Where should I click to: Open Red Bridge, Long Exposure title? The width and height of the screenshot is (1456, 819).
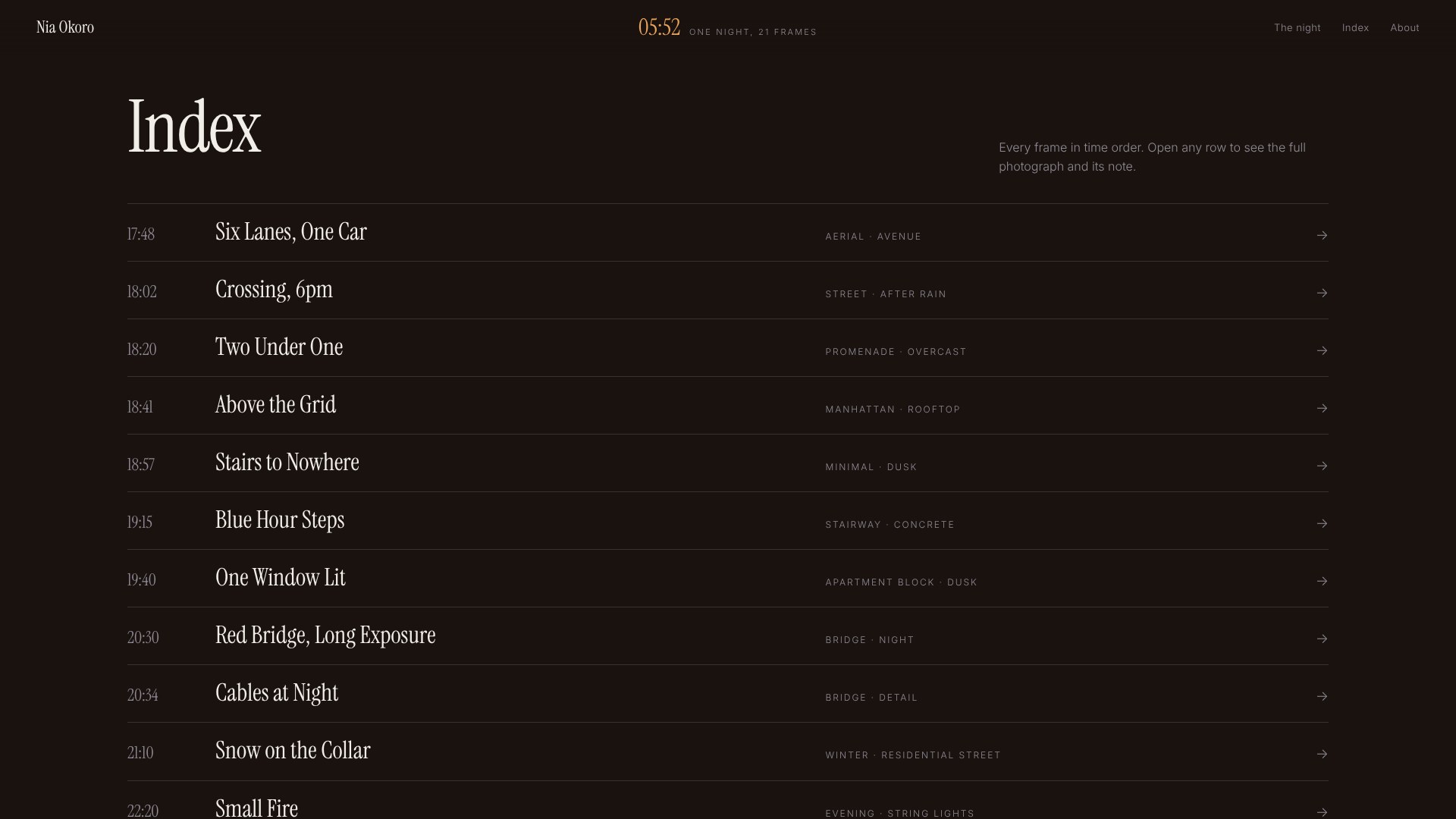(325, 635)
